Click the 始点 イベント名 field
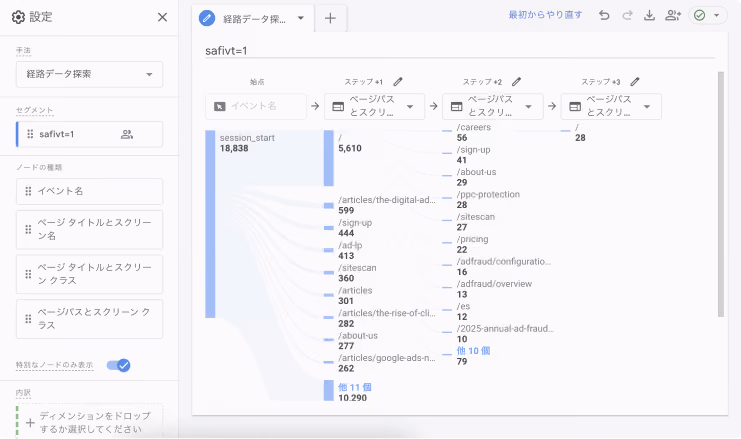The height and width of the screenshot is (439, 741). (256, 106)
